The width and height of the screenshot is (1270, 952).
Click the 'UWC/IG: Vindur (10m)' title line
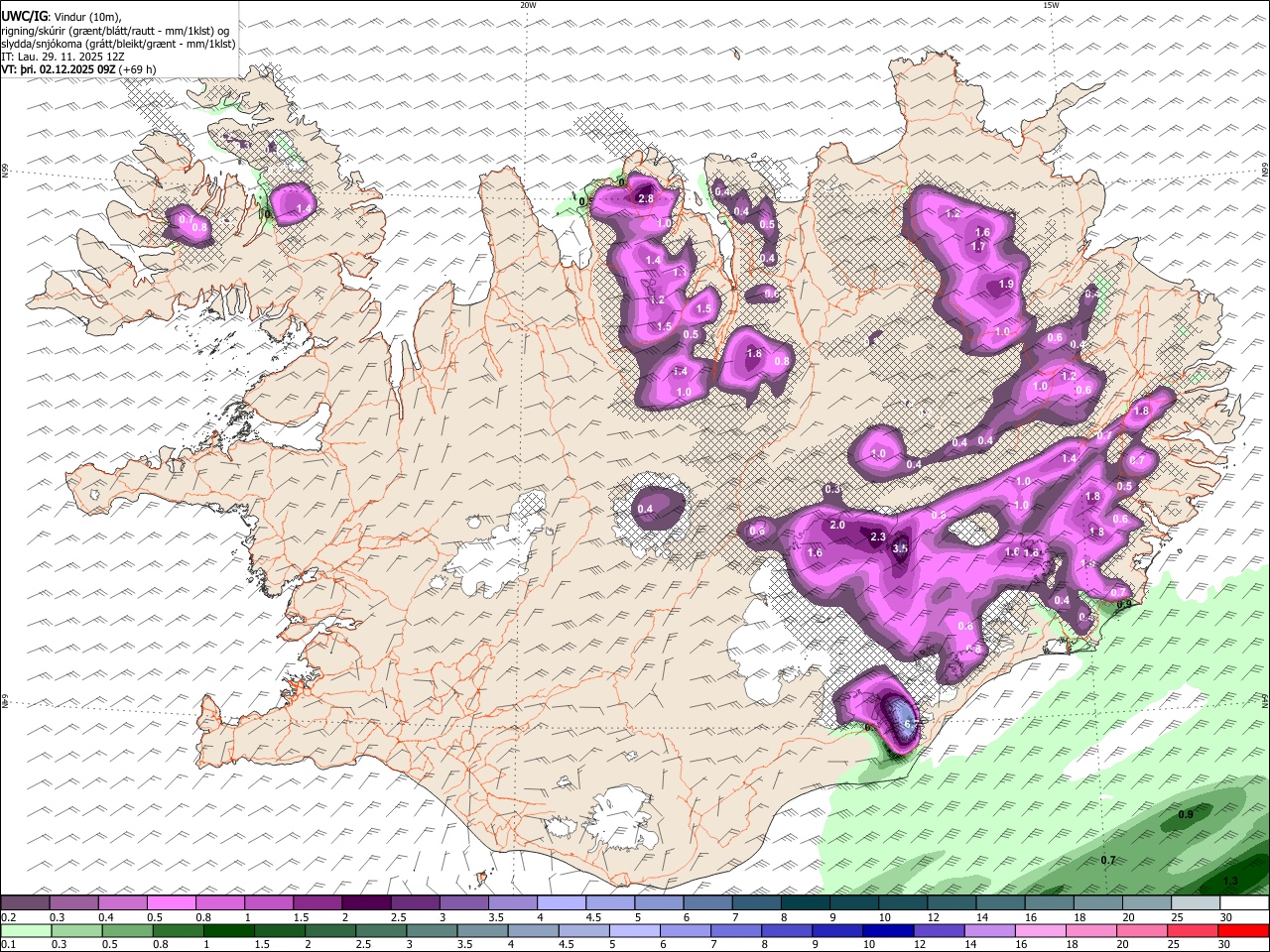62,16
